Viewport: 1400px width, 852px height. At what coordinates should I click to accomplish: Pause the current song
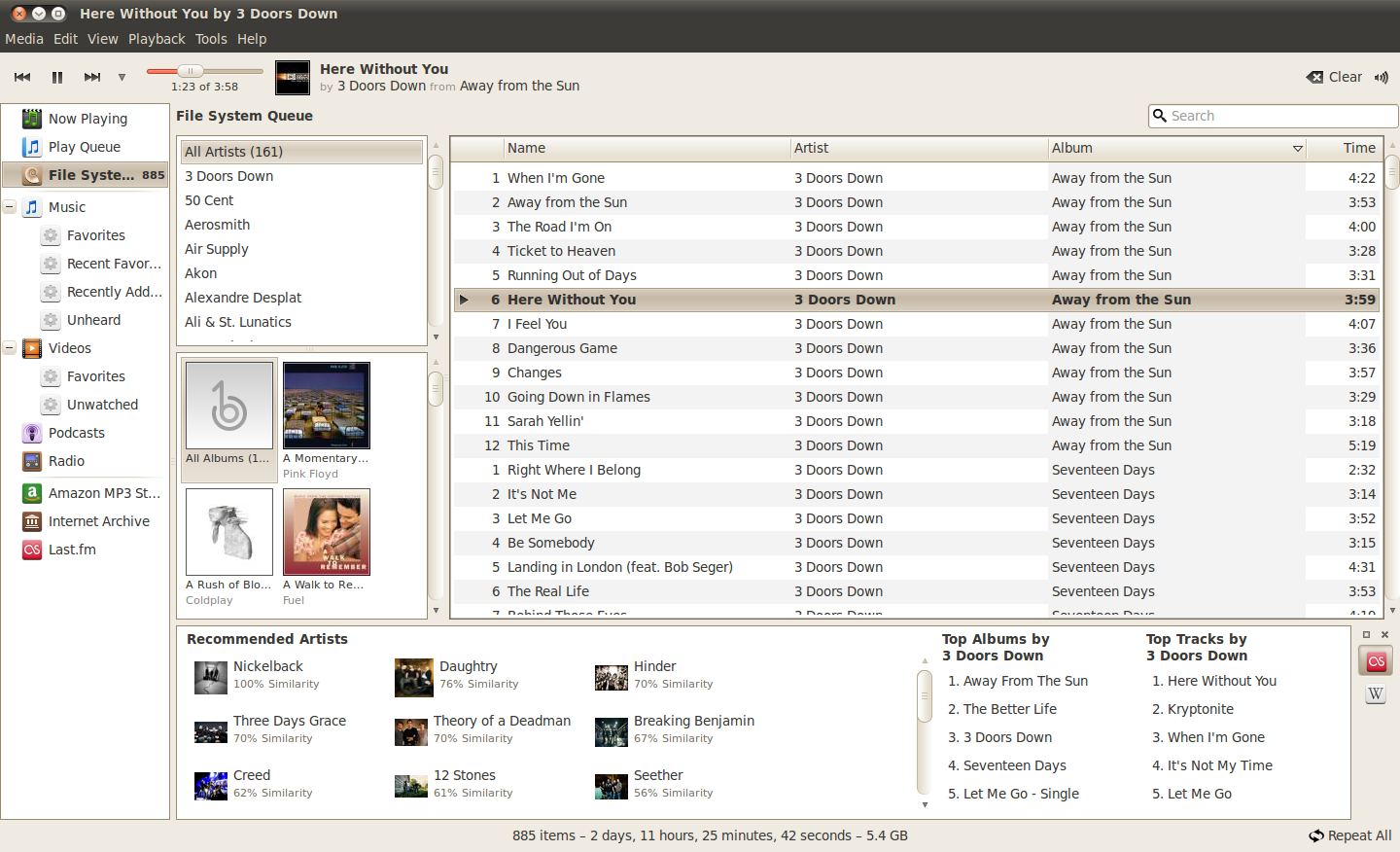click(x=57, y=77)
